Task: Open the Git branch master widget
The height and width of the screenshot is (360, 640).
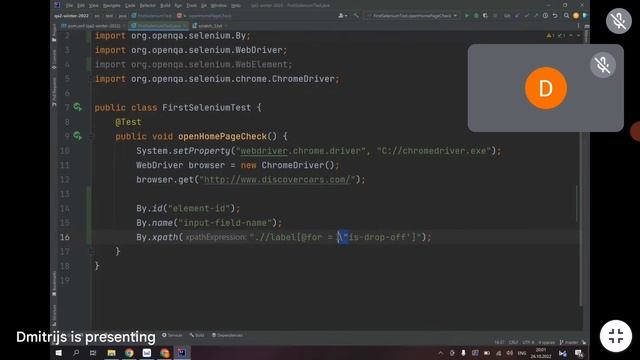Action: [569, 342]
